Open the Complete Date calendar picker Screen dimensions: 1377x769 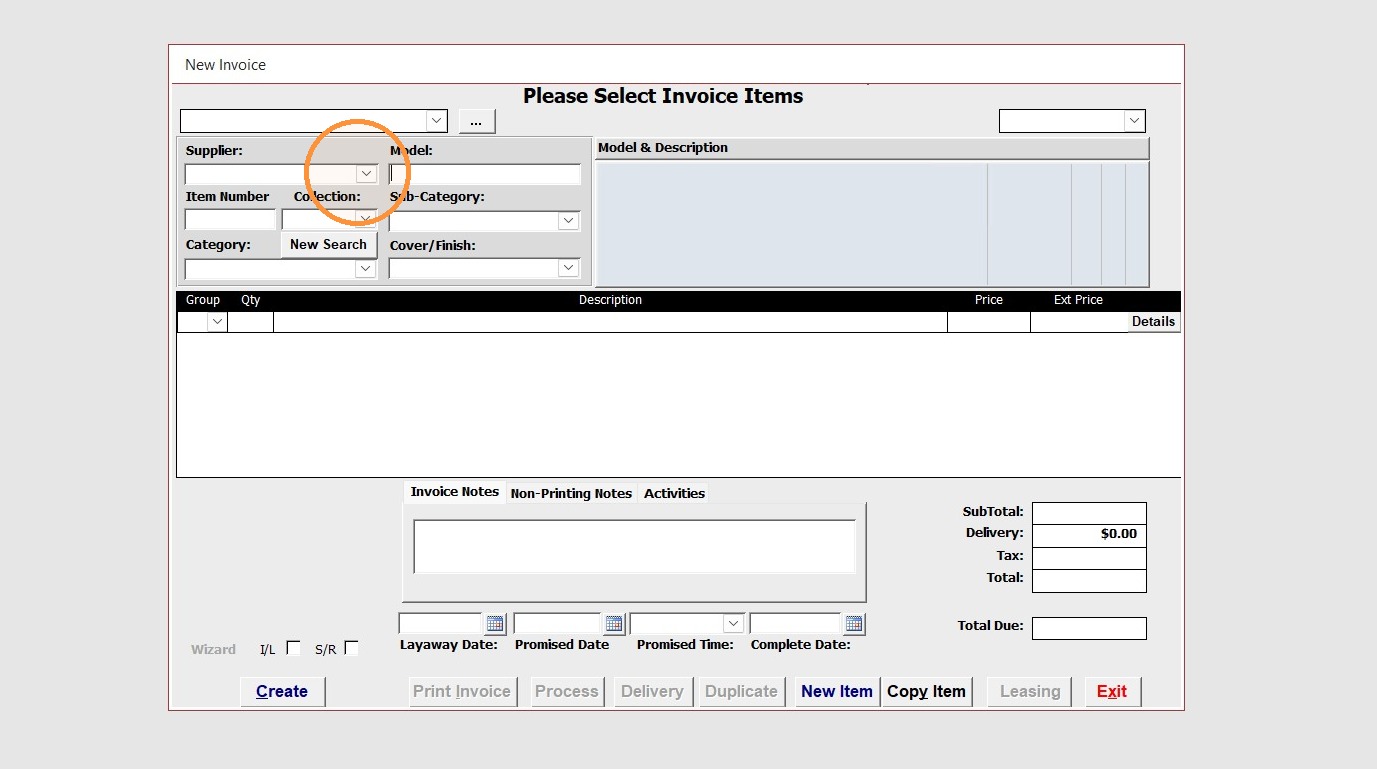click(x=853, y=624)
